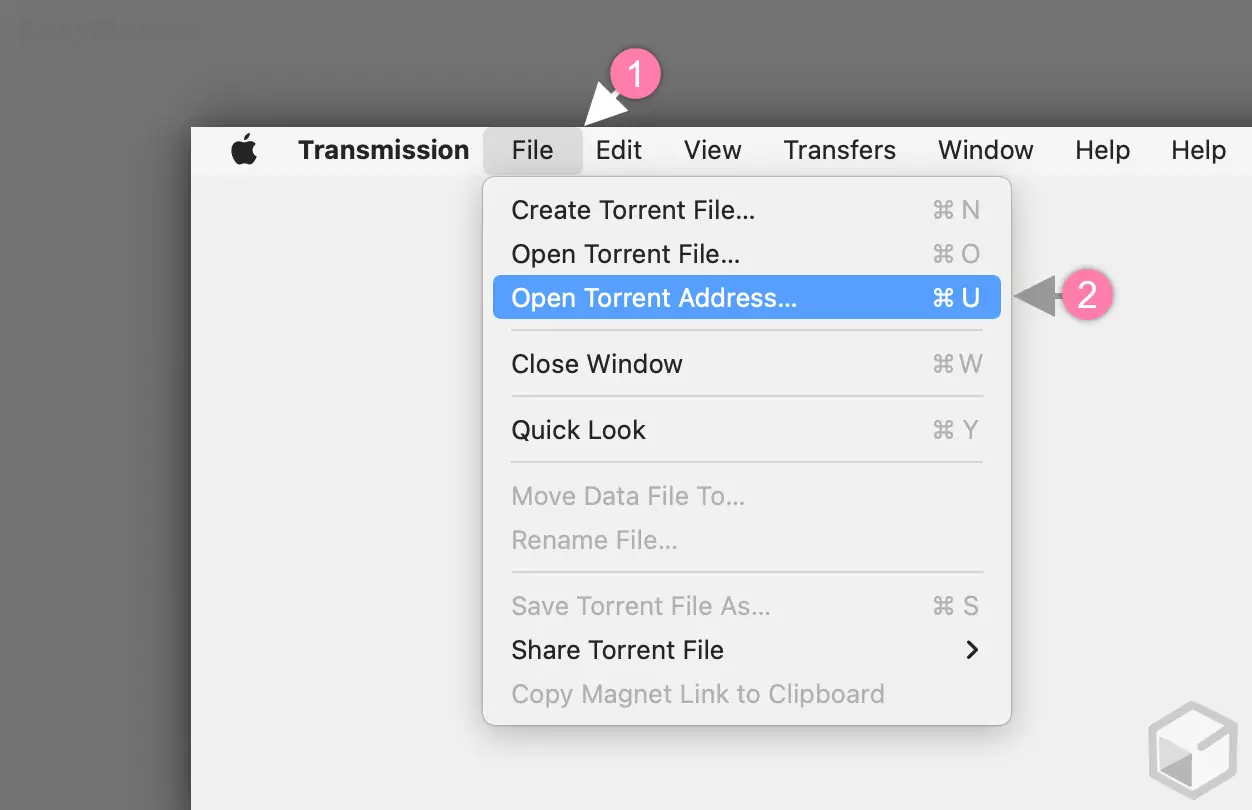Open the View menu
Screen dimensions: 1252x810
coord(712,150)
